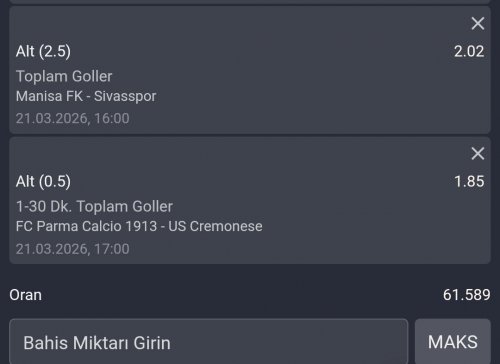The width and height of the screenshot is (500, 364).
Task: Tap the 1-30 Dk. Toplam Goller market
Action: [x=94, y=207]
